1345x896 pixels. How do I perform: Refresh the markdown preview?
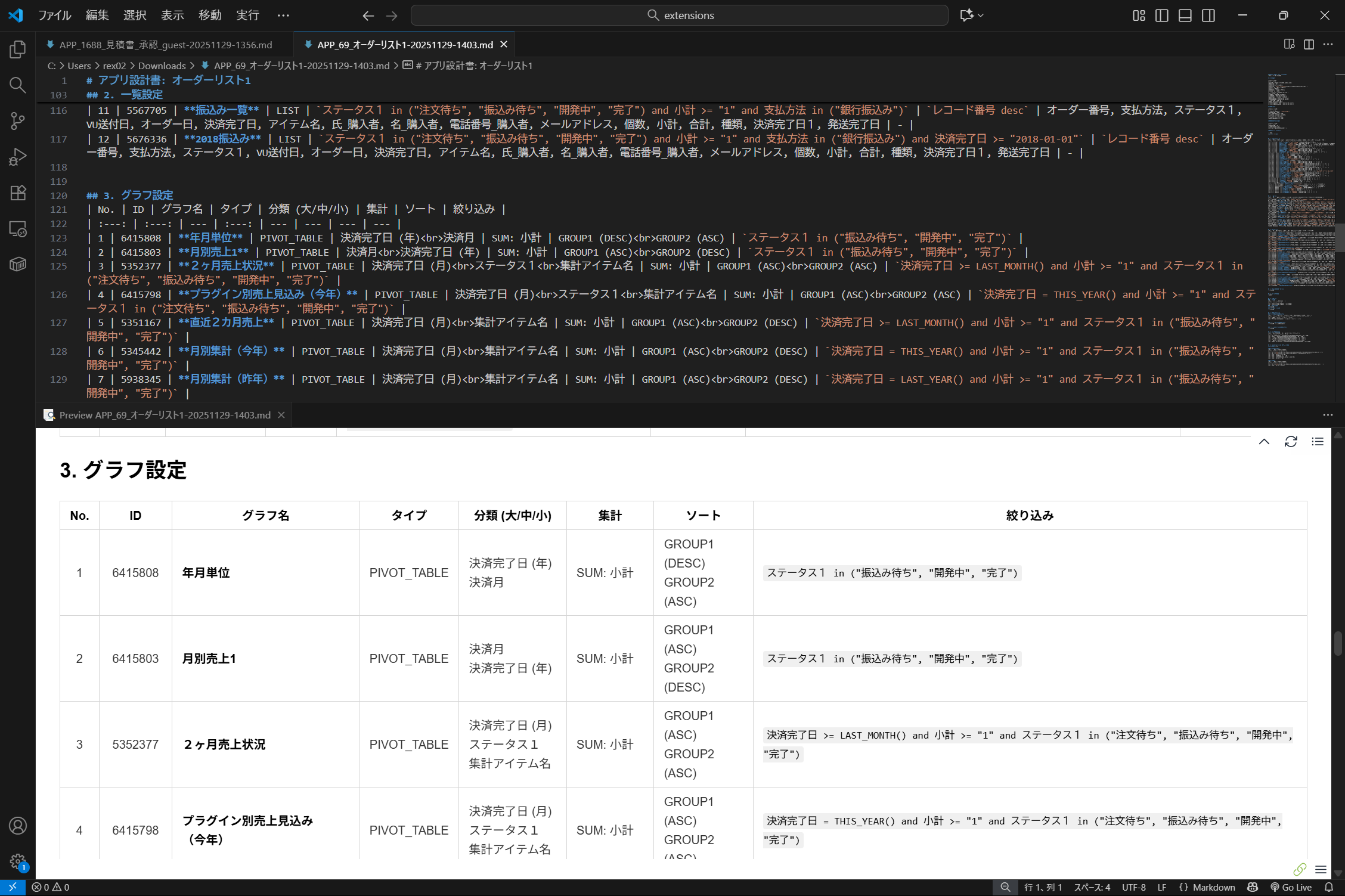tap(1291, 441)
